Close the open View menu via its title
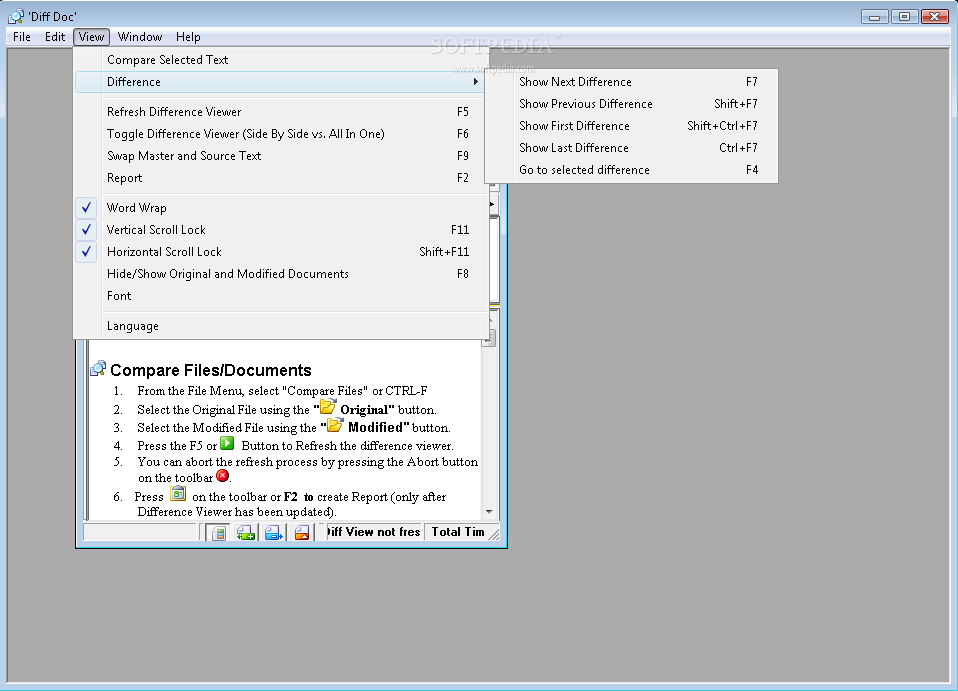 (92, 37)
